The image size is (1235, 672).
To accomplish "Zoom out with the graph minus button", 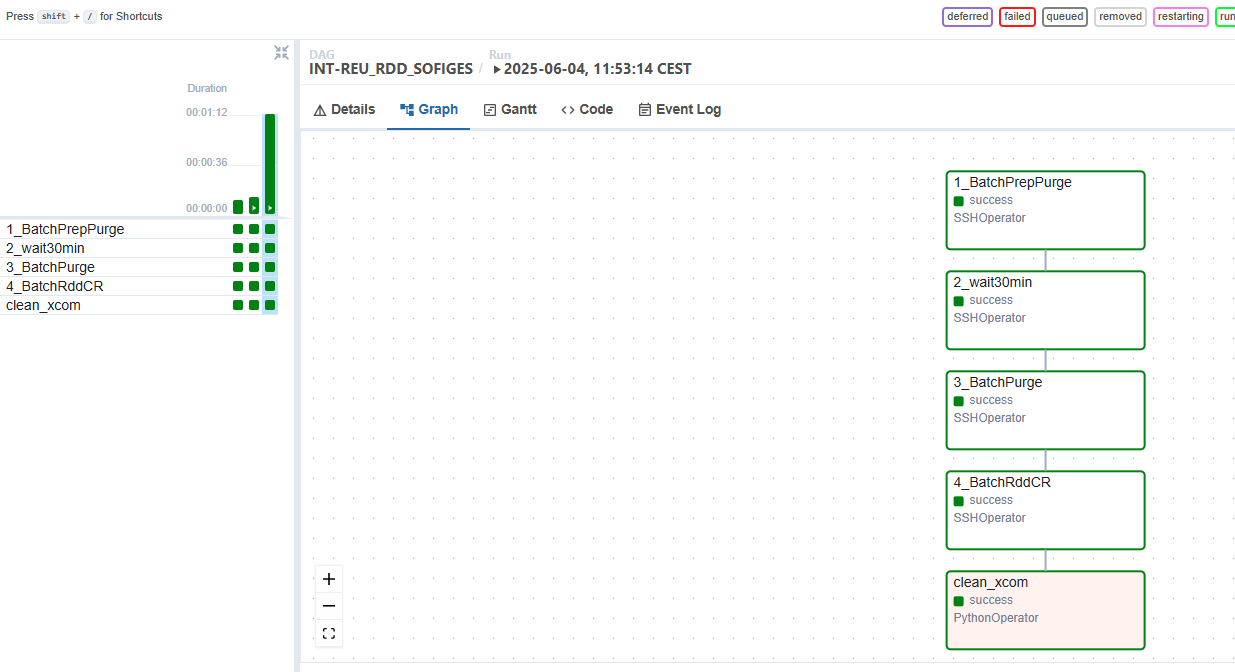I will pos(328,606).
